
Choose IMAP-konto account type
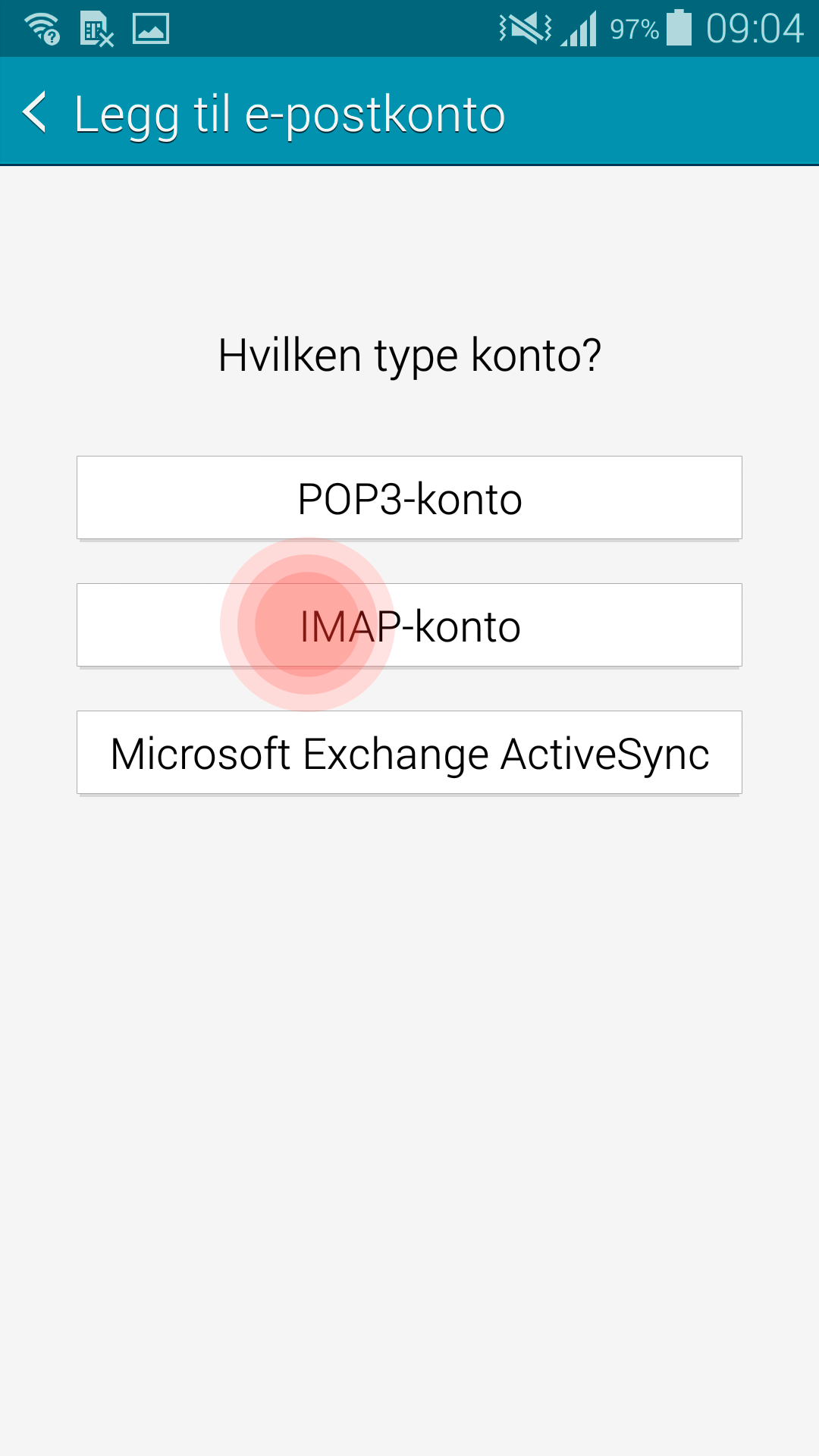point(409,626)
